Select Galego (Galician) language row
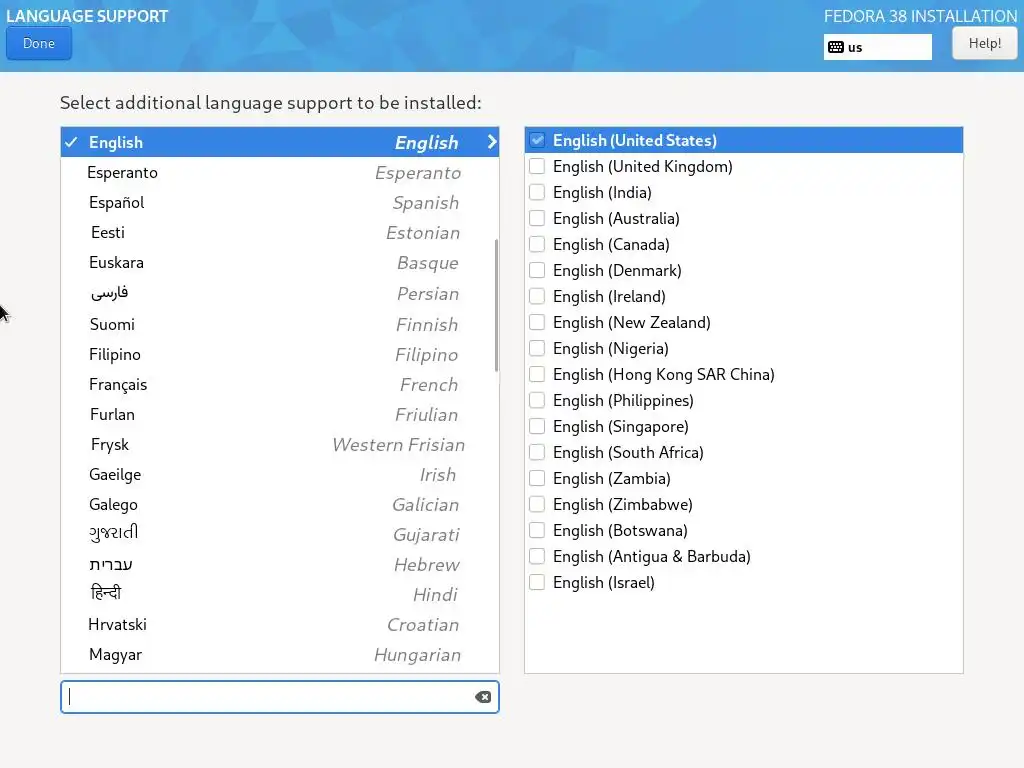 tap(280, 504)
